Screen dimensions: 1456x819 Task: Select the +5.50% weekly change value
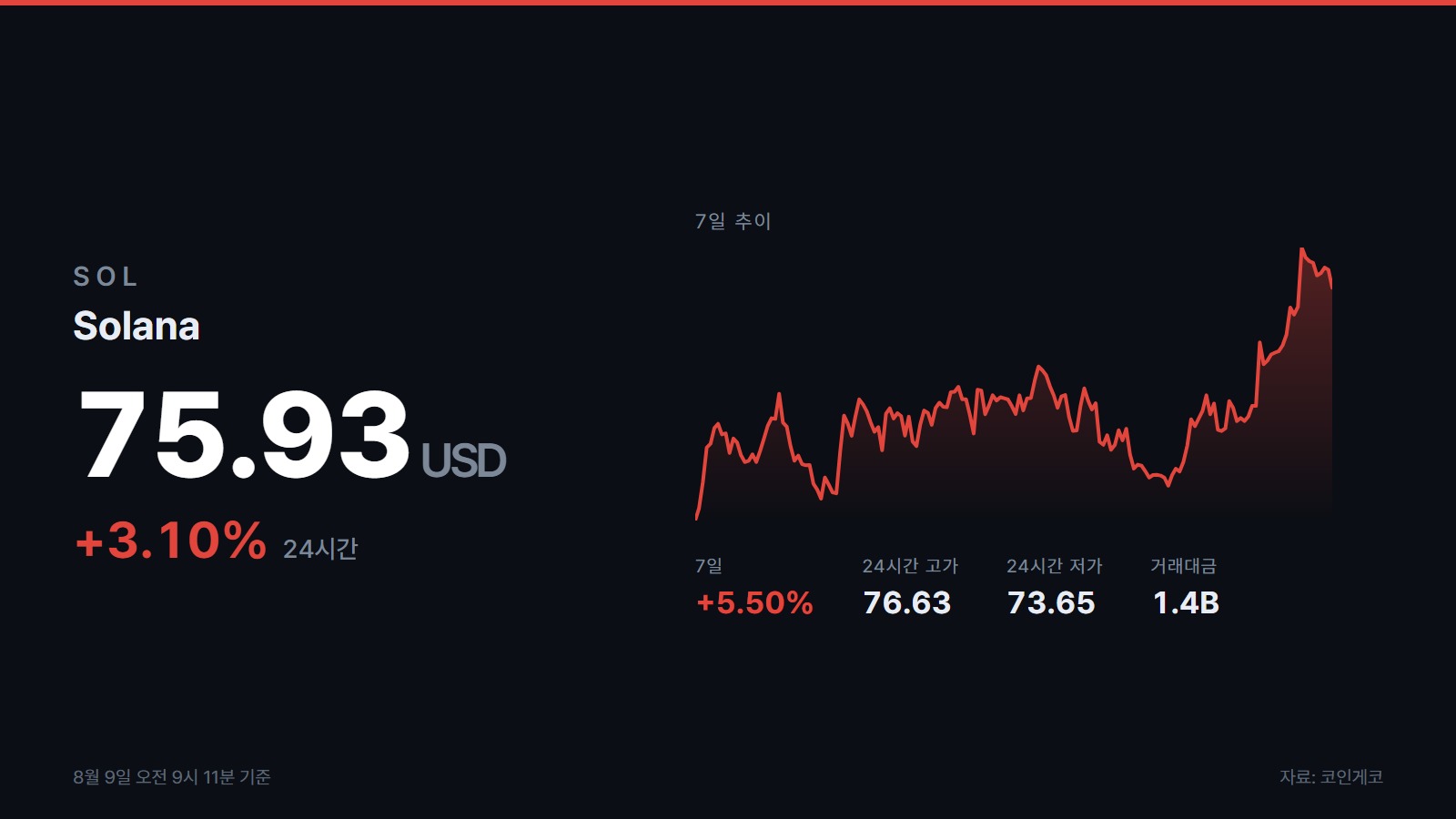pos(754,602)
